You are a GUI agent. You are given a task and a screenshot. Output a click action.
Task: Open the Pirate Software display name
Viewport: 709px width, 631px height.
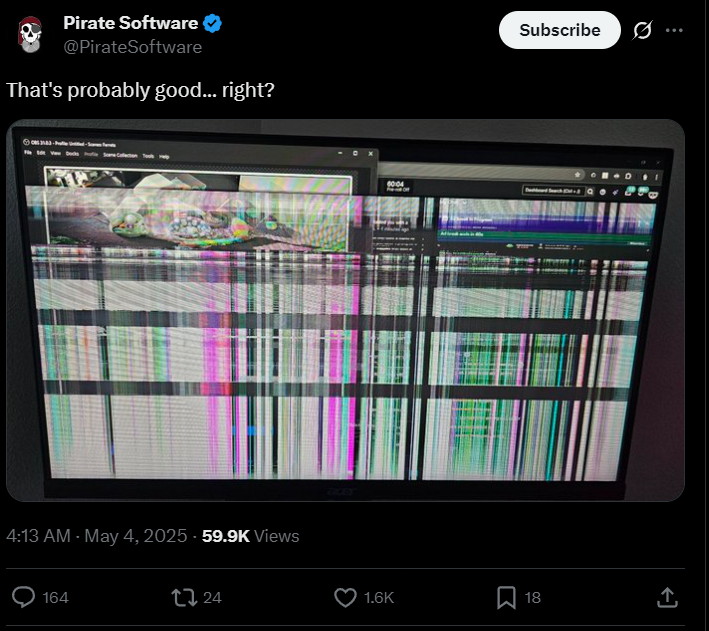point(131,23)
